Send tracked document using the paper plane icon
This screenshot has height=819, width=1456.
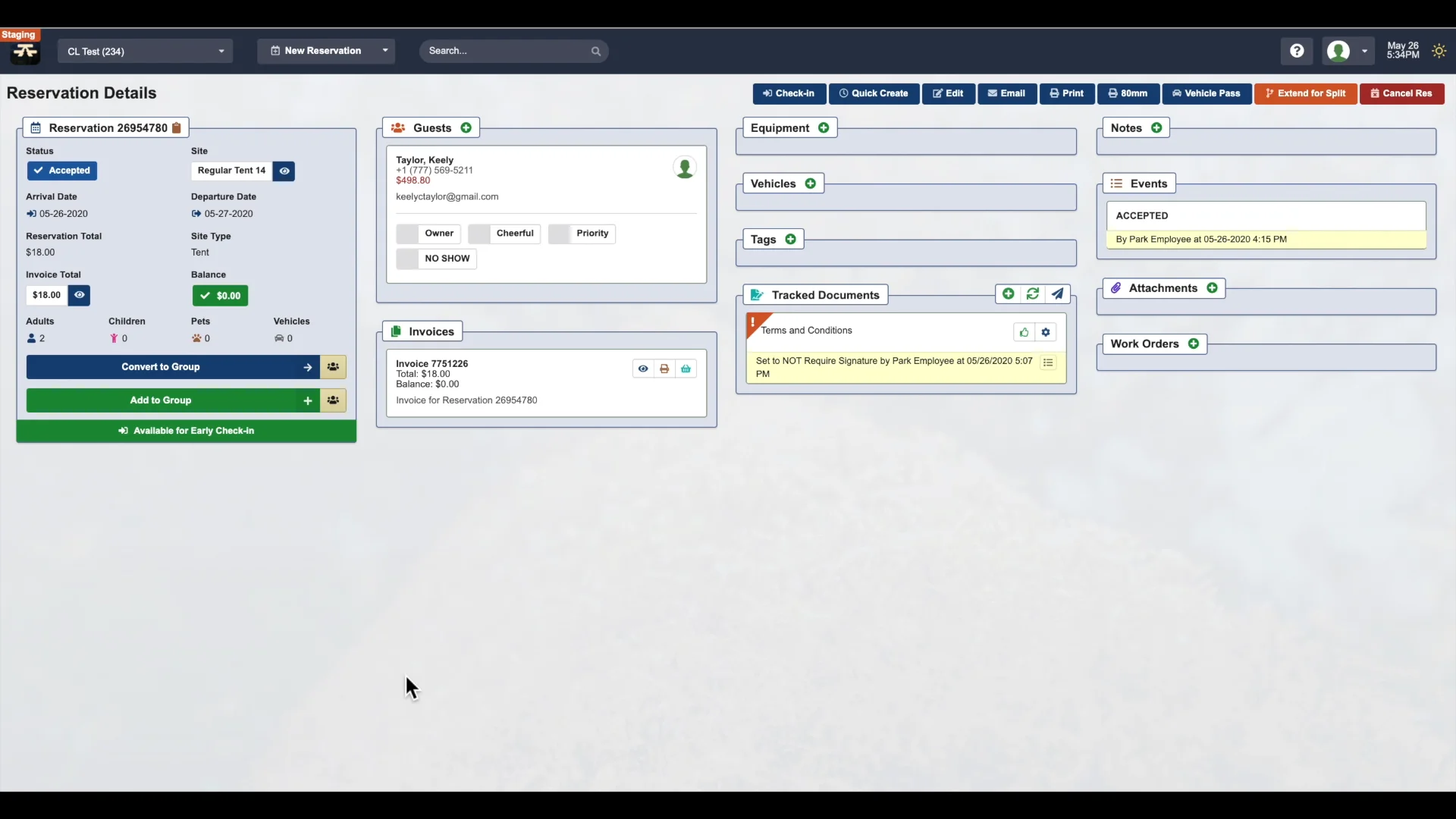1058,293
